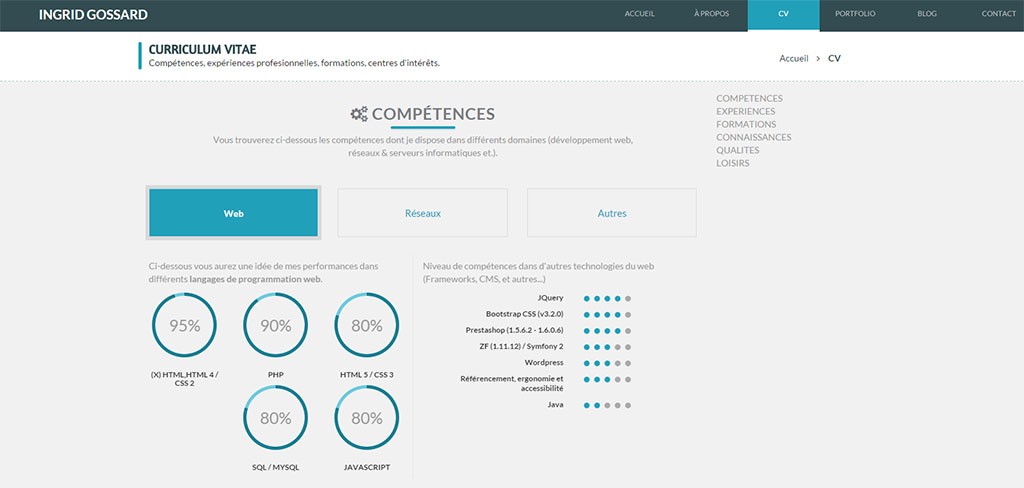Click the "Prestashop (1.5.6.2 - 1.6.0.6)" label

coord(515,331)
